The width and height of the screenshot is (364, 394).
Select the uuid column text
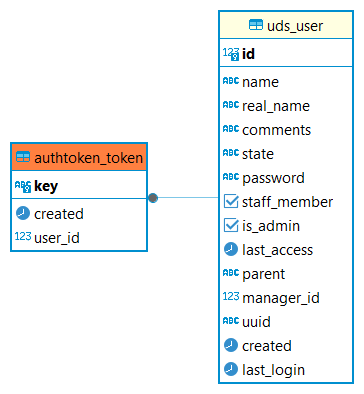pos(256,322)
